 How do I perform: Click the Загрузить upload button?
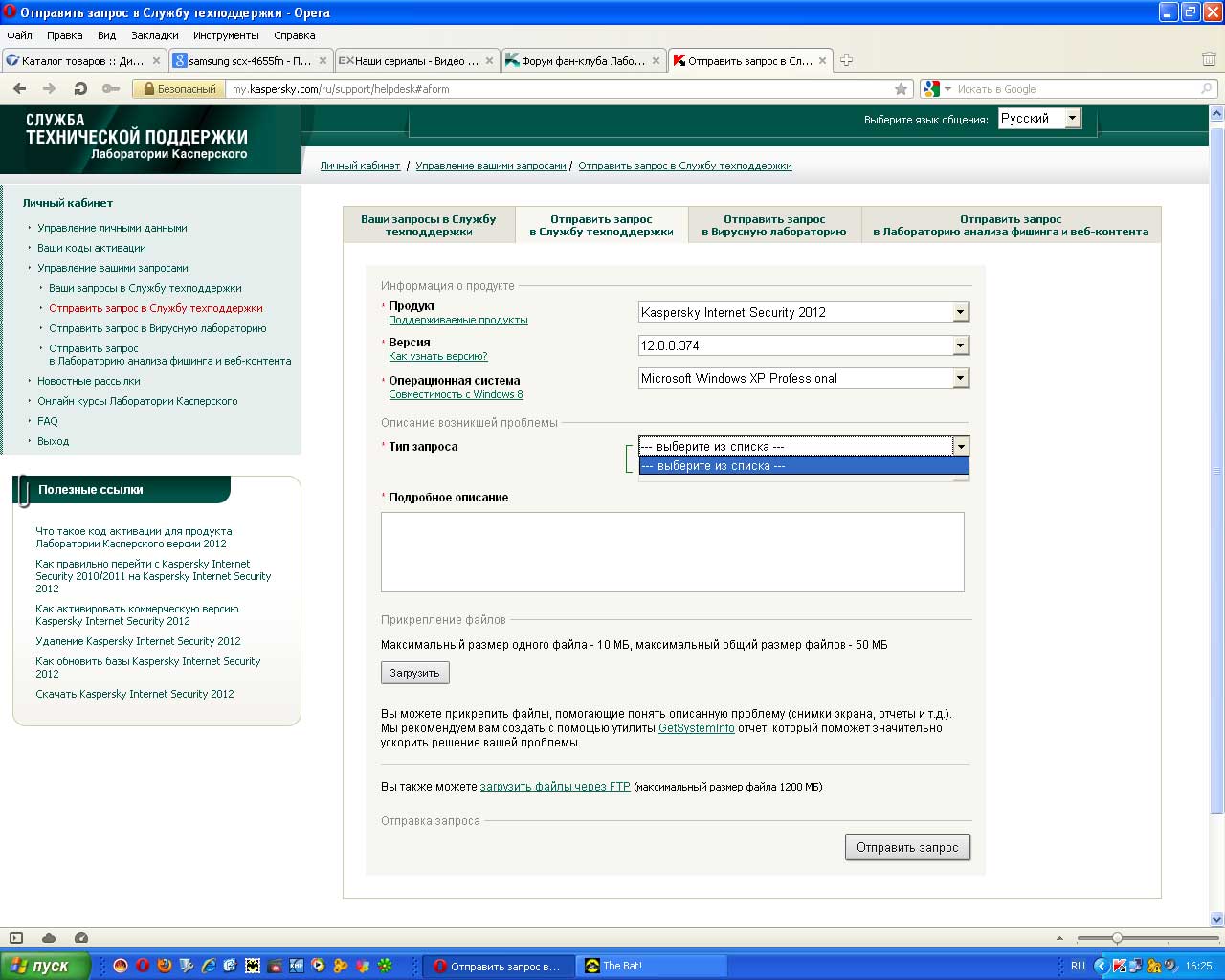tap(415, 673)
